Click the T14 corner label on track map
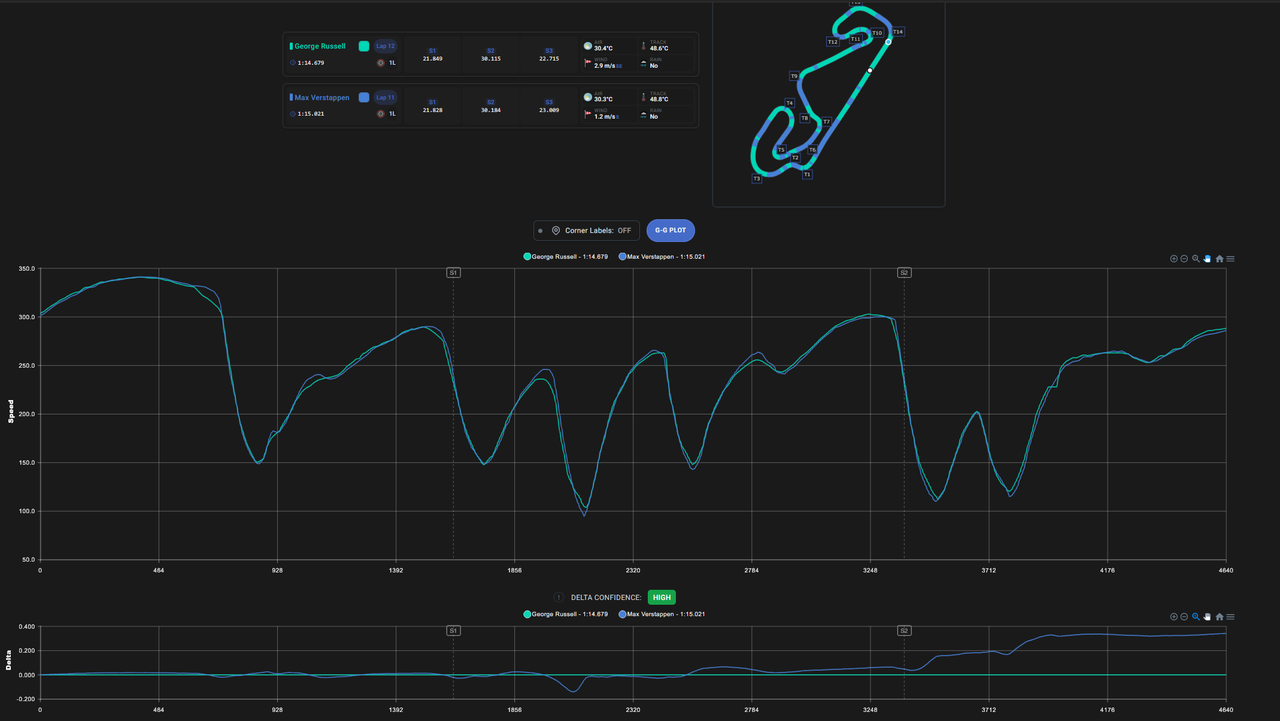The image size is (1280, 721). pyautogui.click(x=898, y=32)
